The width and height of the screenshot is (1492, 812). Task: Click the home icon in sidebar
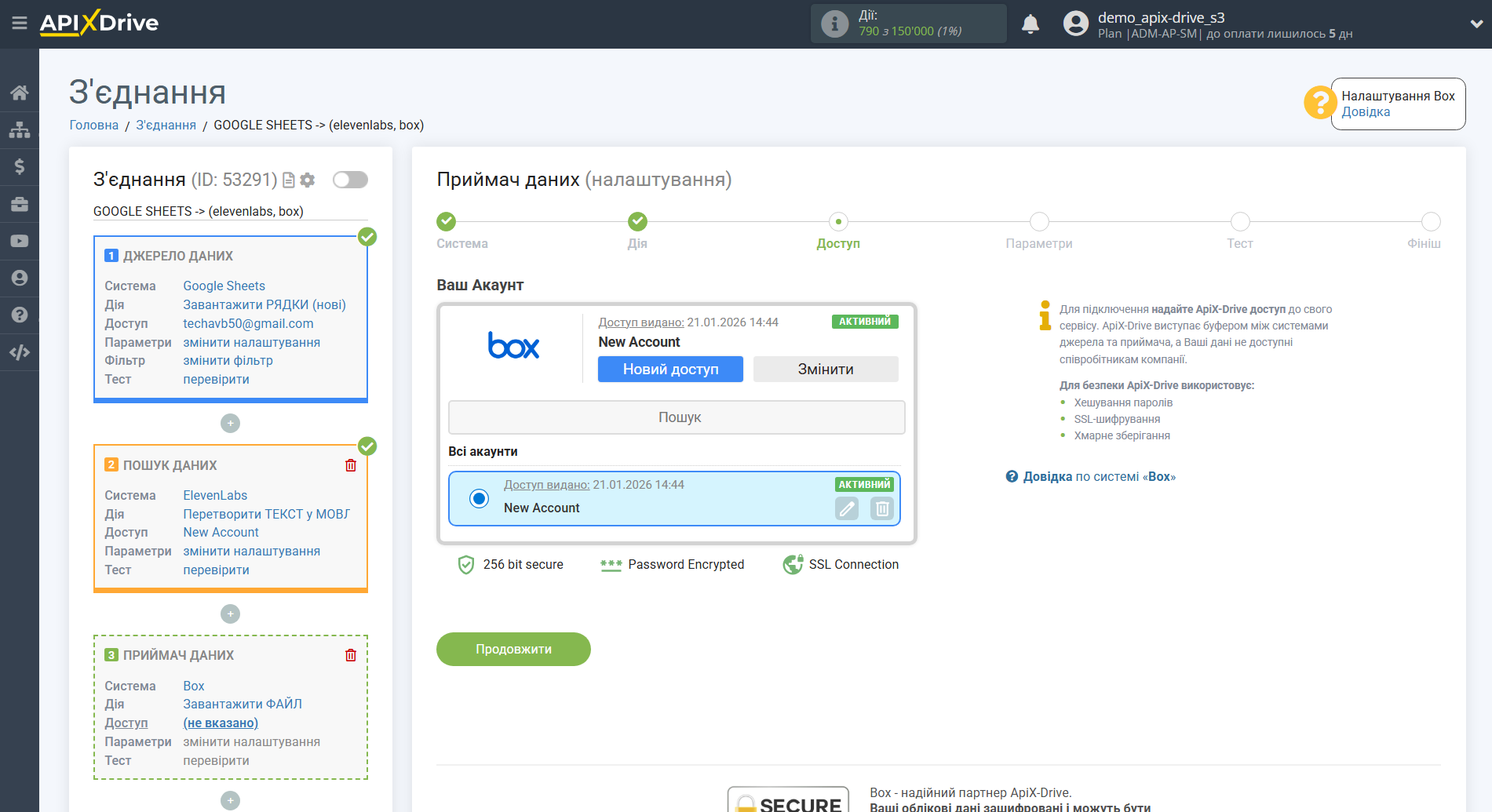pyautogui.click(x=20, y=93)
